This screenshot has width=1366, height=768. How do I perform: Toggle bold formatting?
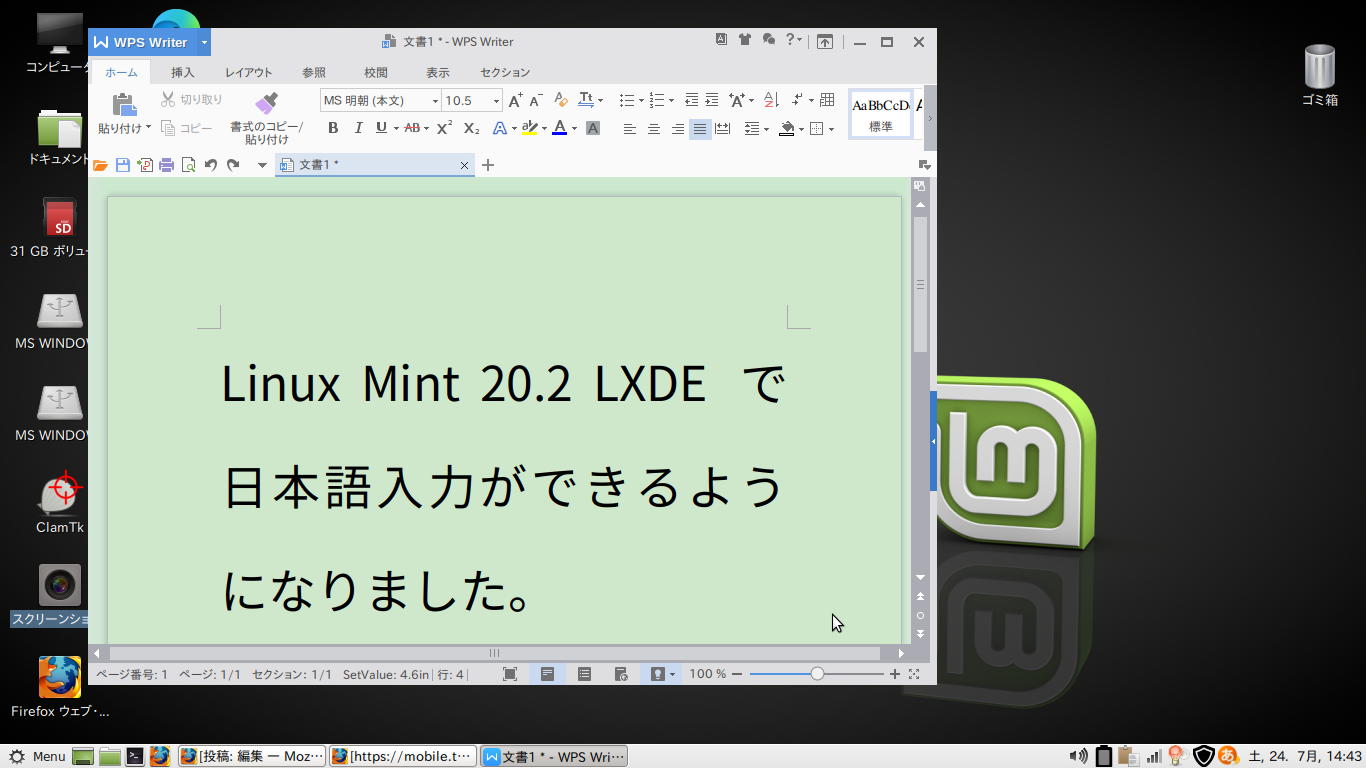pos(333,128)
